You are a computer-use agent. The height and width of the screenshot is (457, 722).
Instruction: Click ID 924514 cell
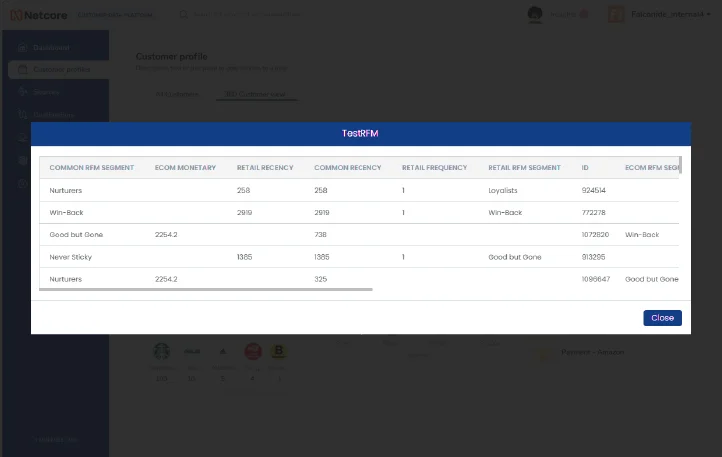[x=594, y=190]
